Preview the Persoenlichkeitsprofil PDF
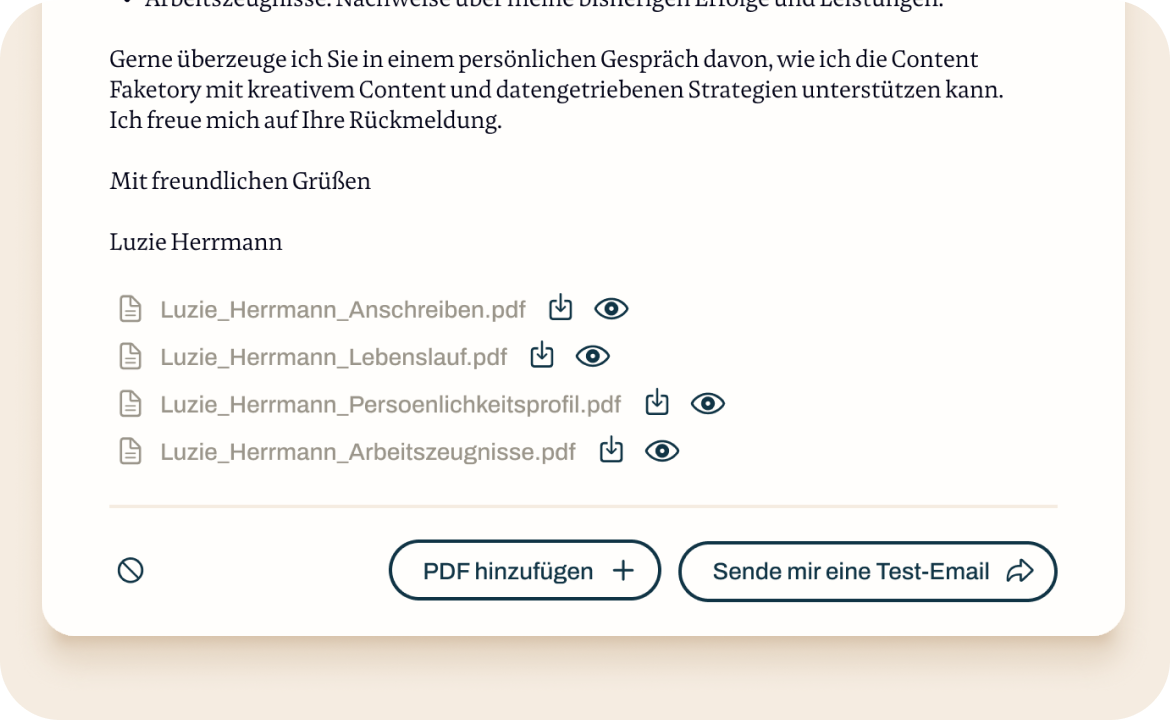The image size is (1170, 720). pos(707,402)
